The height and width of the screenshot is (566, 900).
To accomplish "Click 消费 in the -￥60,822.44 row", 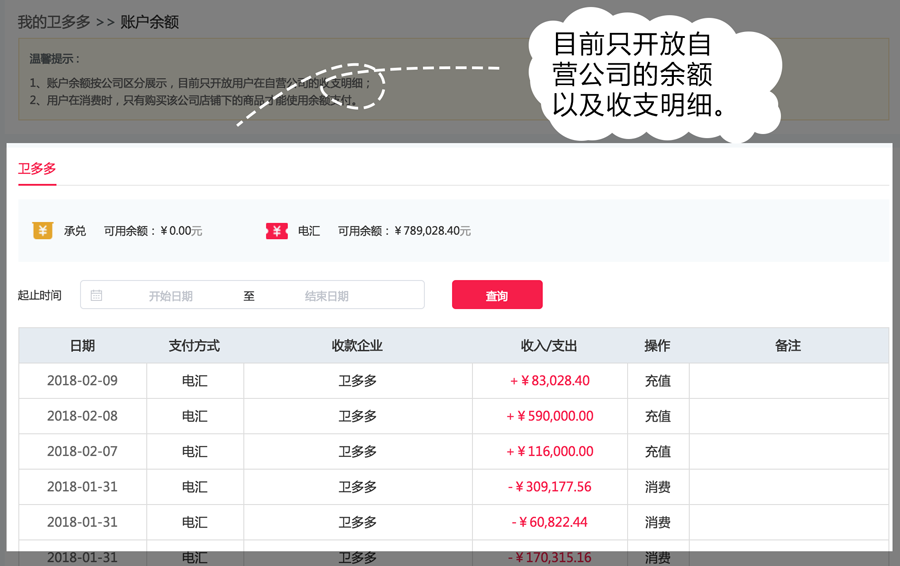I will coord(658,522).
